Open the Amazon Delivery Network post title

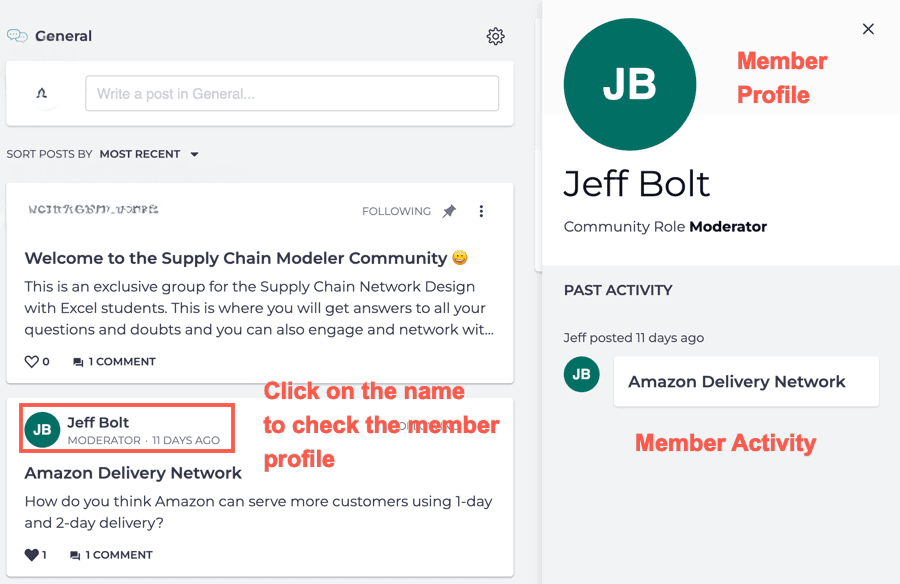pyautogui.click(x=133, y=472)
